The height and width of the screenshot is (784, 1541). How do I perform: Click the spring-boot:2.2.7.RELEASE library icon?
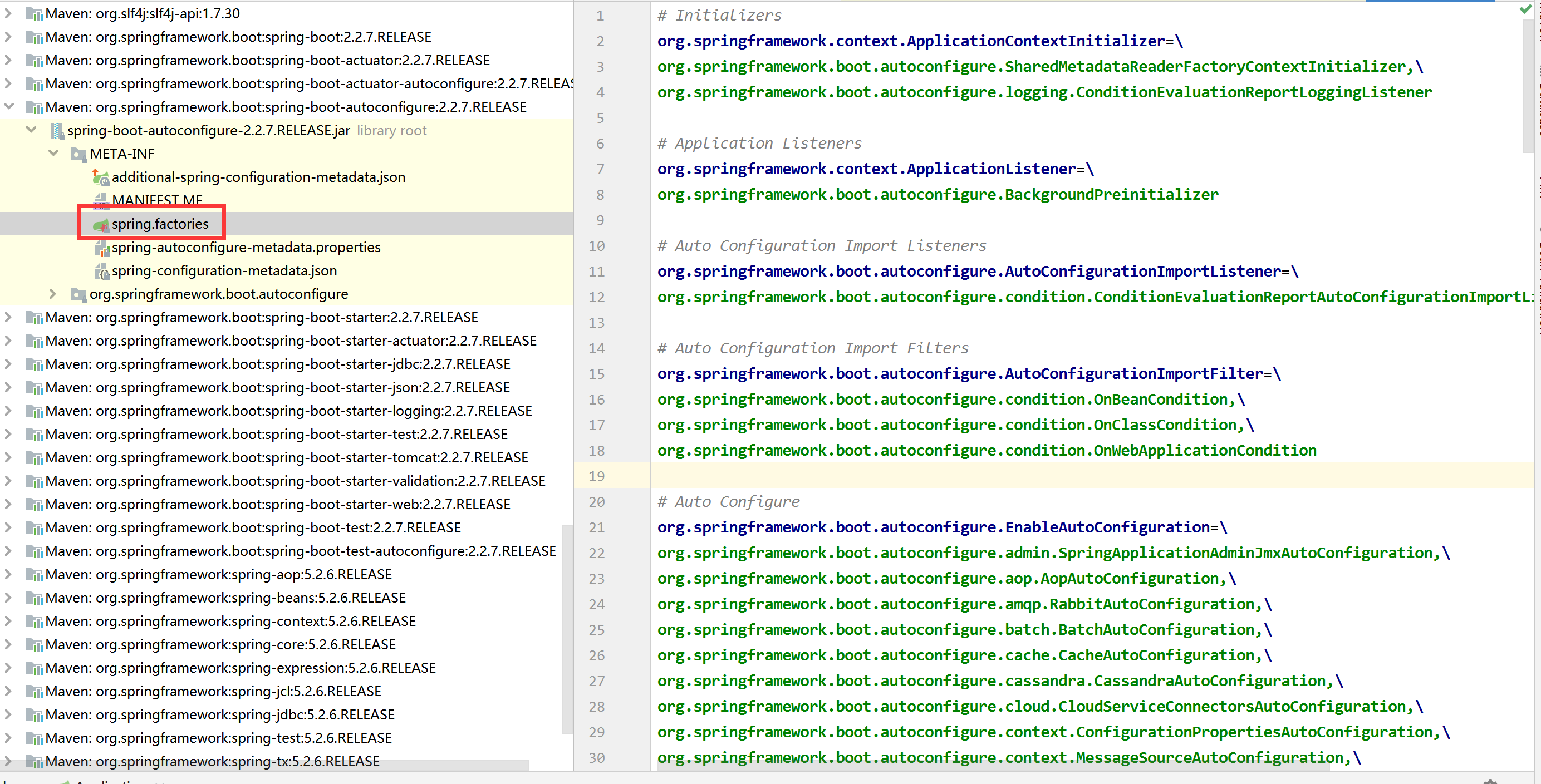(x=35, y=37)
